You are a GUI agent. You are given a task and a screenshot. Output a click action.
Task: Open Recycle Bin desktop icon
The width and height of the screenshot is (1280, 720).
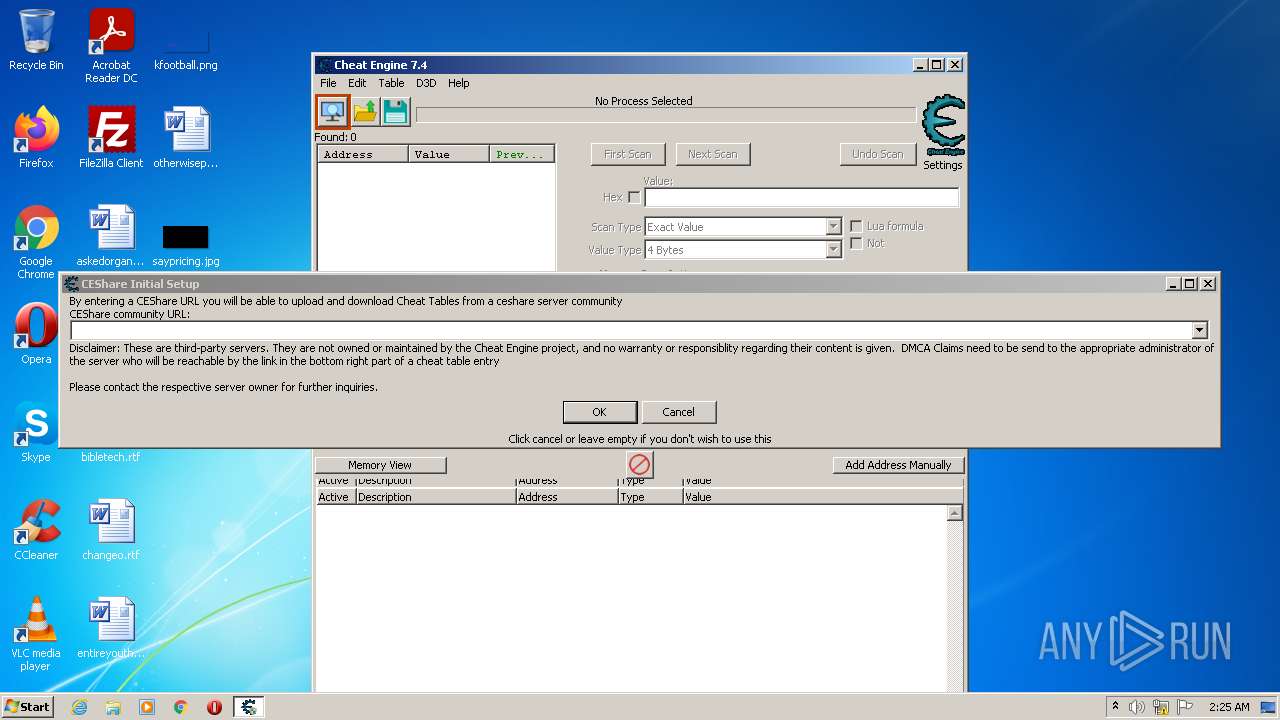(36, 40)
